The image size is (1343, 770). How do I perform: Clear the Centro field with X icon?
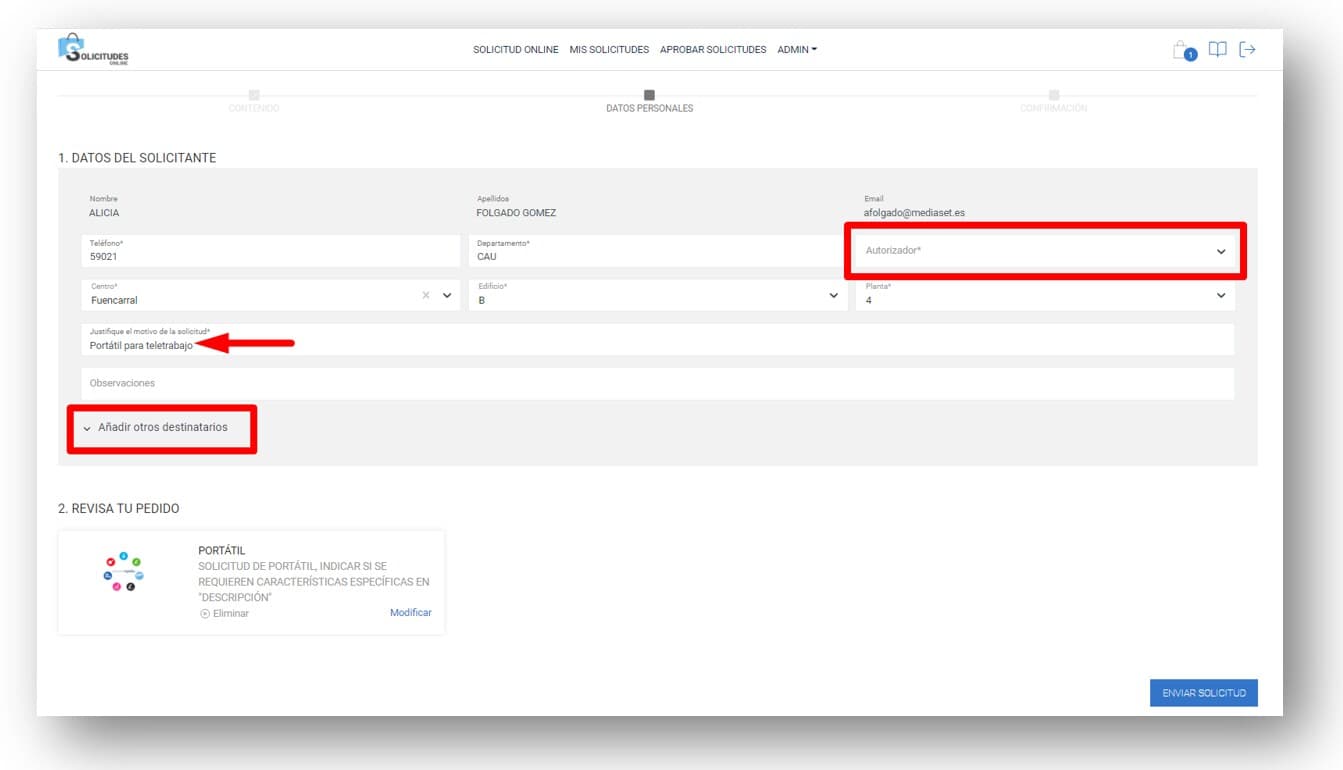point(426,296)
